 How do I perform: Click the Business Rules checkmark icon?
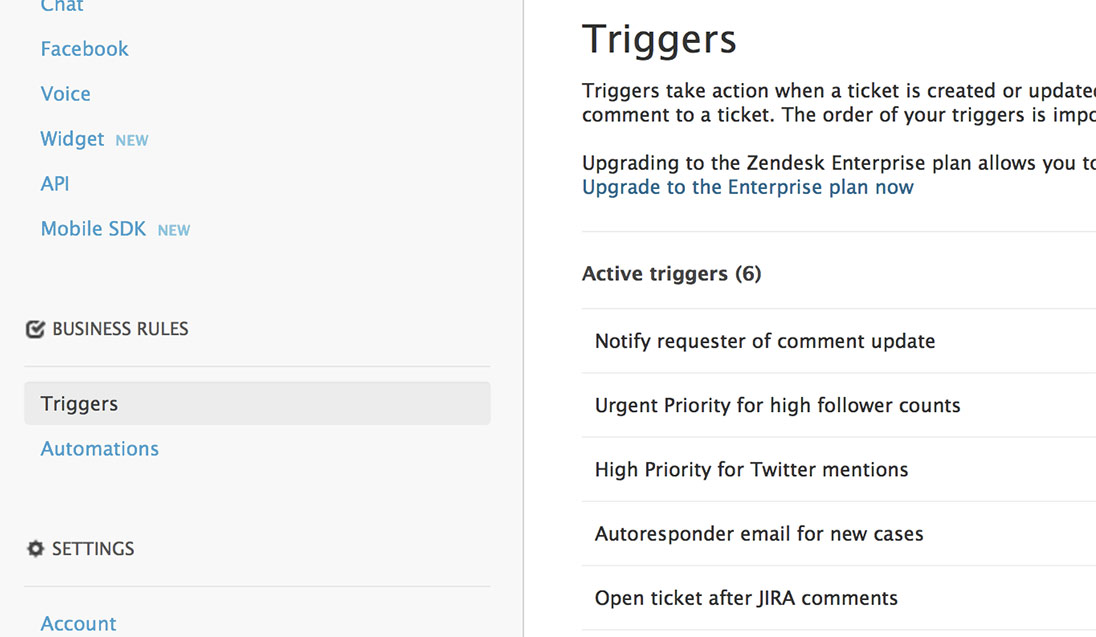coord(33,328)
